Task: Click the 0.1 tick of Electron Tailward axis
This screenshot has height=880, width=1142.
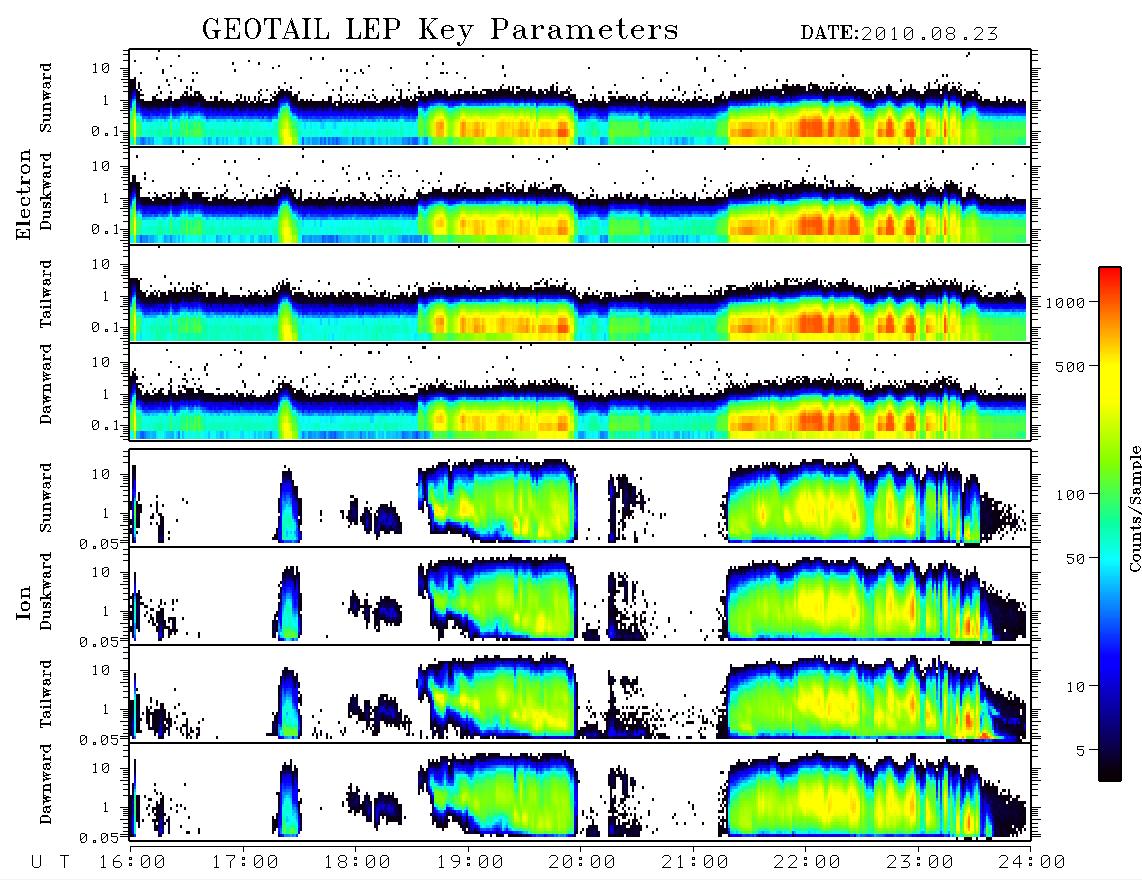Action: [x=106, y=328]
